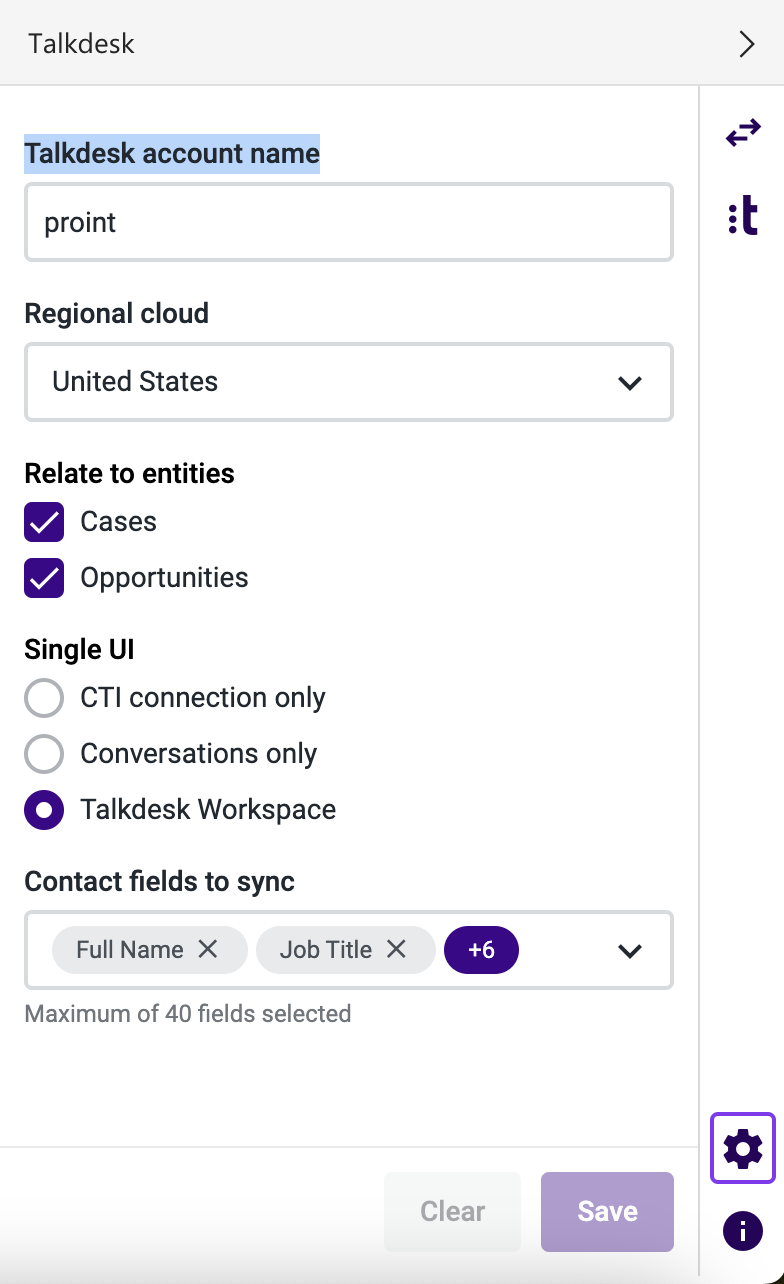Click the Talkdesk panel title
The width and height of the screenshot is (784, 1284).
coord(81,44)
